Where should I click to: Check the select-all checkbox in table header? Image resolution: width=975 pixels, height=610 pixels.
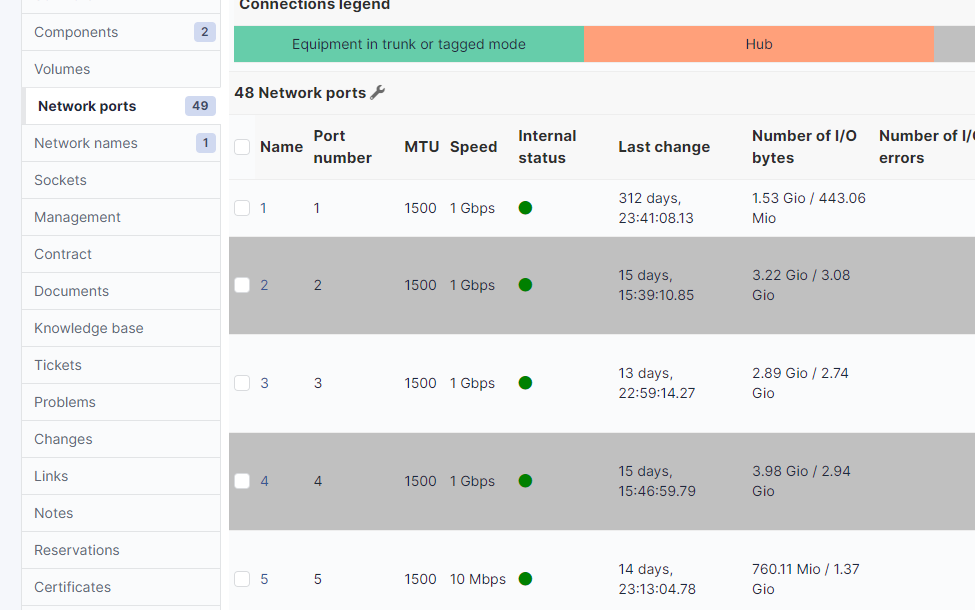241,146
